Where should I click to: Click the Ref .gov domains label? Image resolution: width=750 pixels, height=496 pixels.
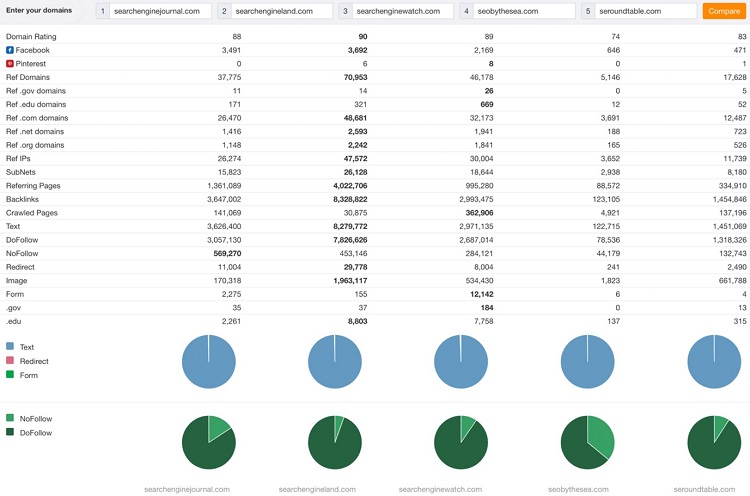coord(36,91)
